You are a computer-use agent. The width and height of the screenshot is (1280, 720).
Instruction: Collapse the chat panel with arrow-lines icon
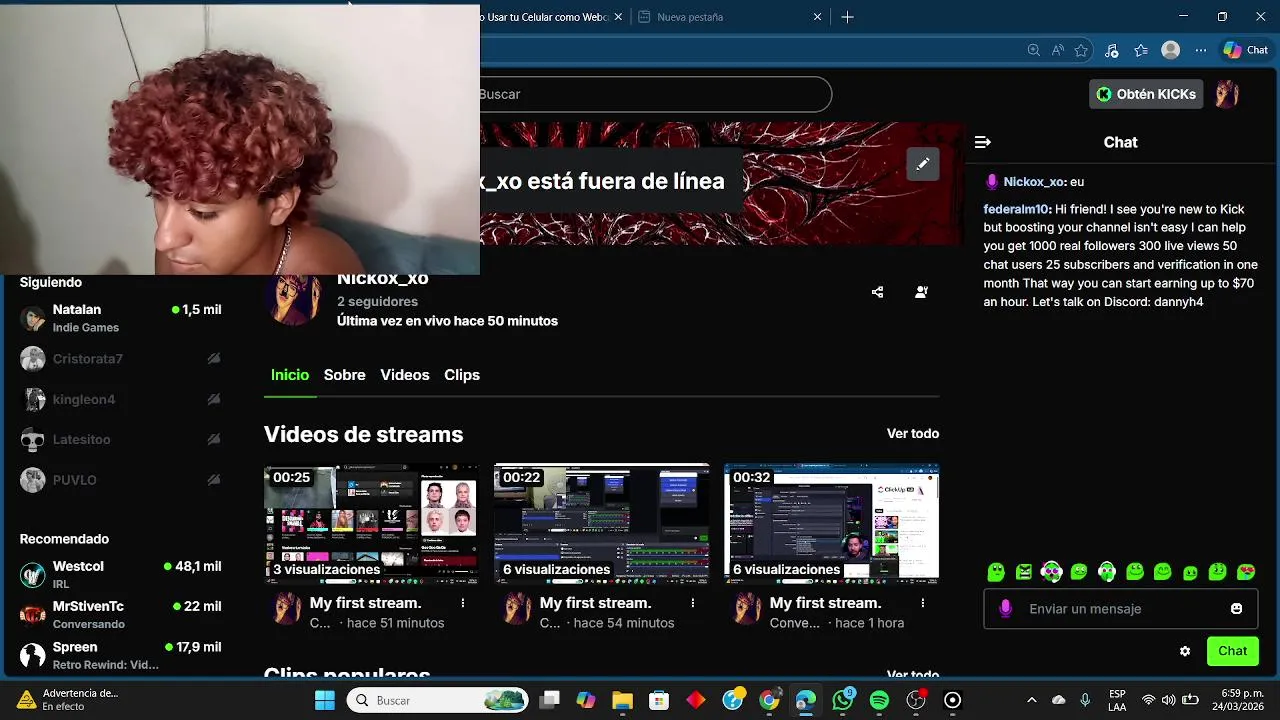click(982, 142)
